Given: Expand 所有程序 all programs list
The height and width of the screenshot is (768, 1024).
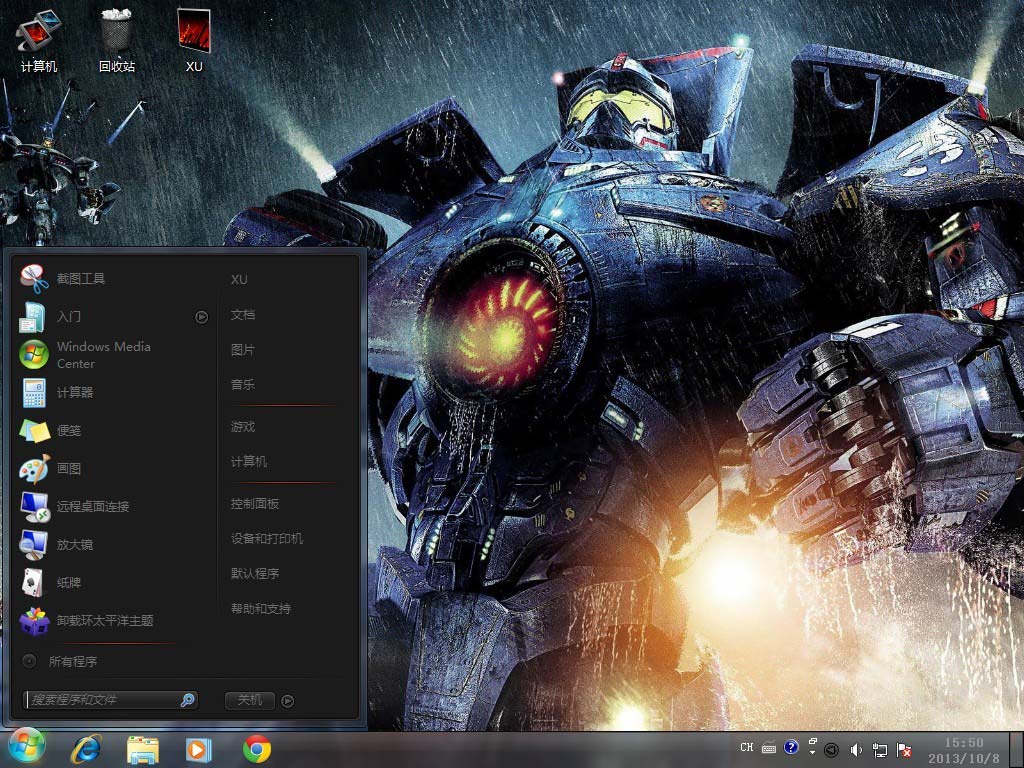Looking at the screenshot, I should pyautogui.click(x=72, y=661).
